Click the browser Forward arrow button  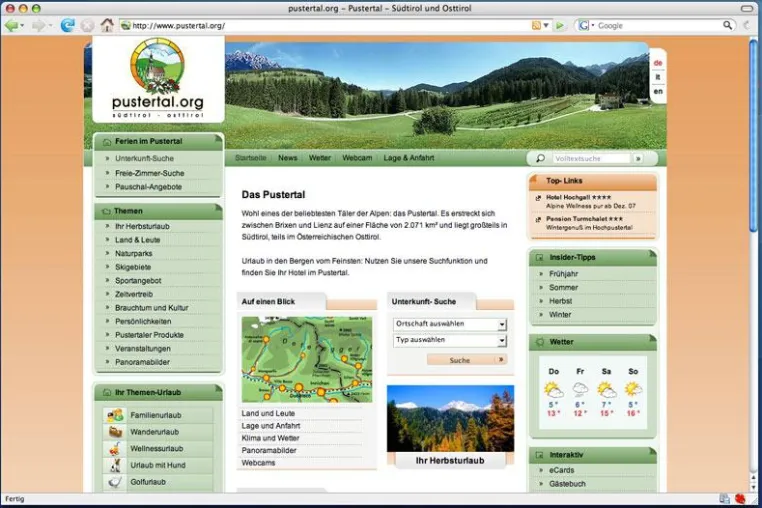(x=38, y=25)
